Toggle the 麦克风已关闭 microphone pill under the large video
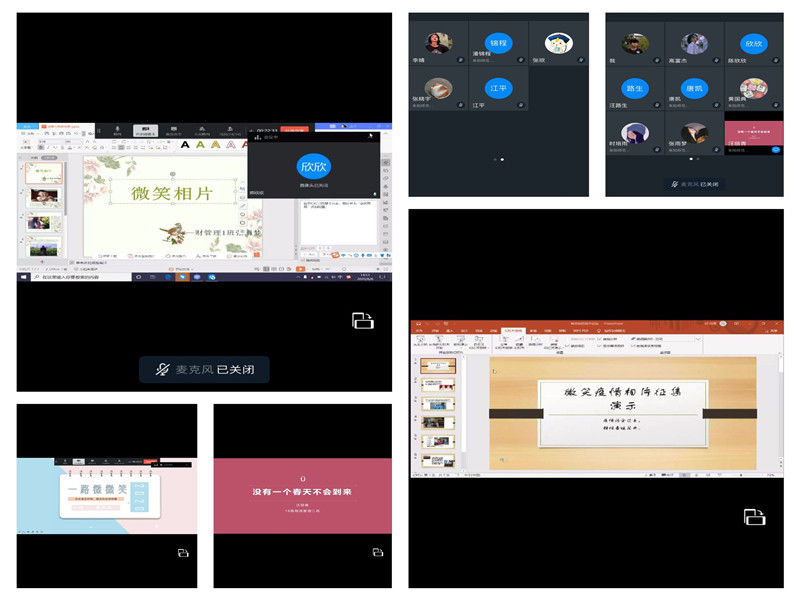This screenshot has width=800, height=600. [204, 369]
